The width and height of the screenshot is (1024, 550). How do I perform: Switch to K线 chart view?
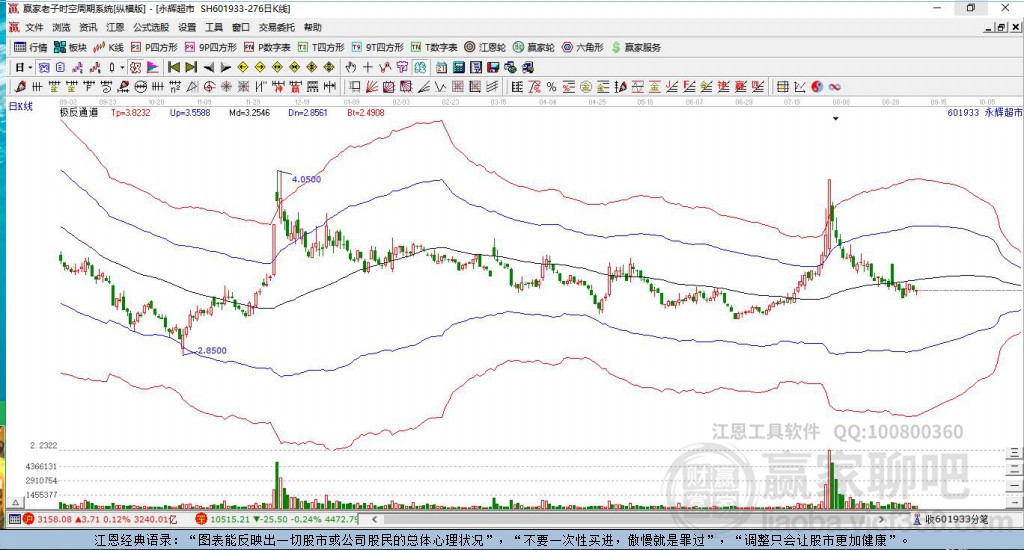(x=108, y=47)
